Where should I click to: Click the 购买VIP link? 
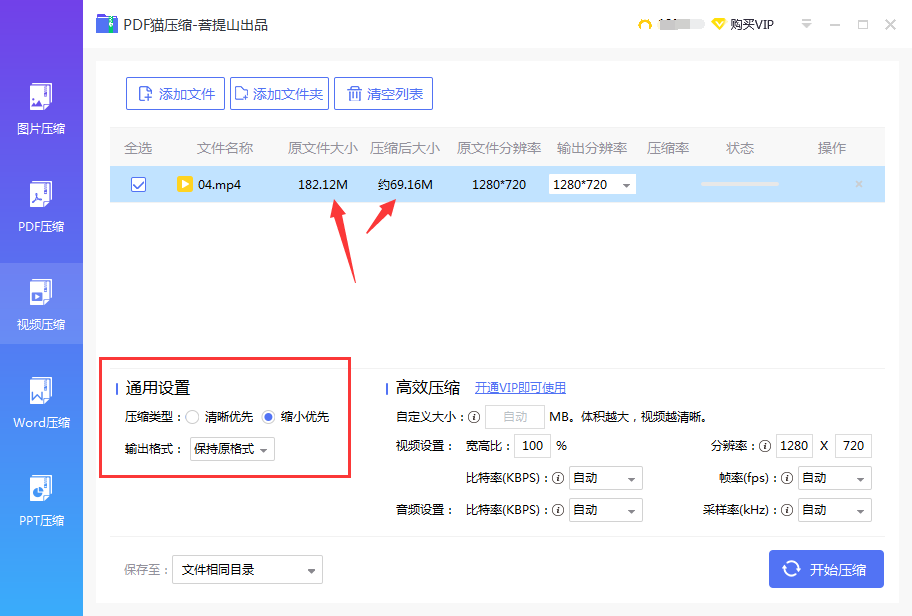click(x=743, y=24)
